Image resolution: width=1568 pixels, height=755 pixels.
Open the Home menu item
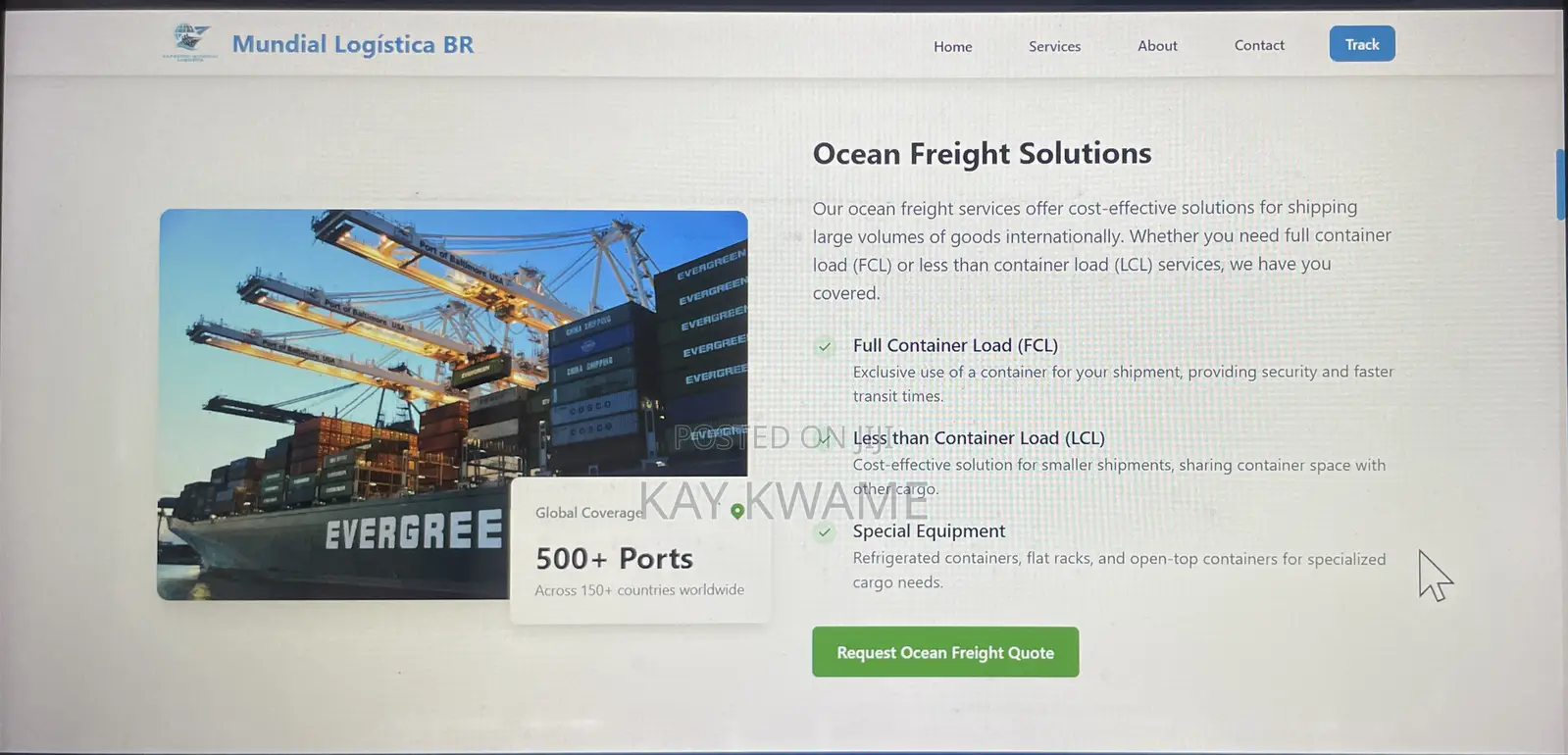pyautogui.click(x=952, y=46)
